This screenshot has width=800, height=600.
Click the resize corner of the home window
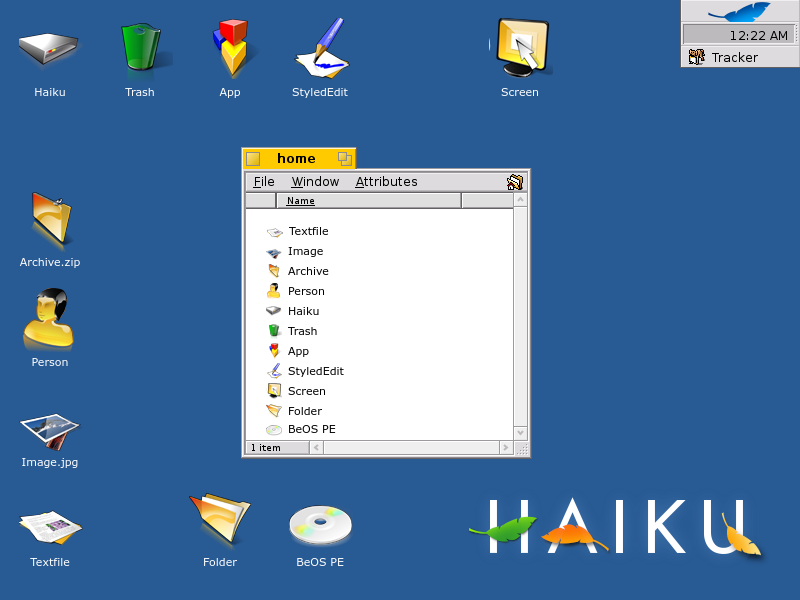[x=521, y=448]
